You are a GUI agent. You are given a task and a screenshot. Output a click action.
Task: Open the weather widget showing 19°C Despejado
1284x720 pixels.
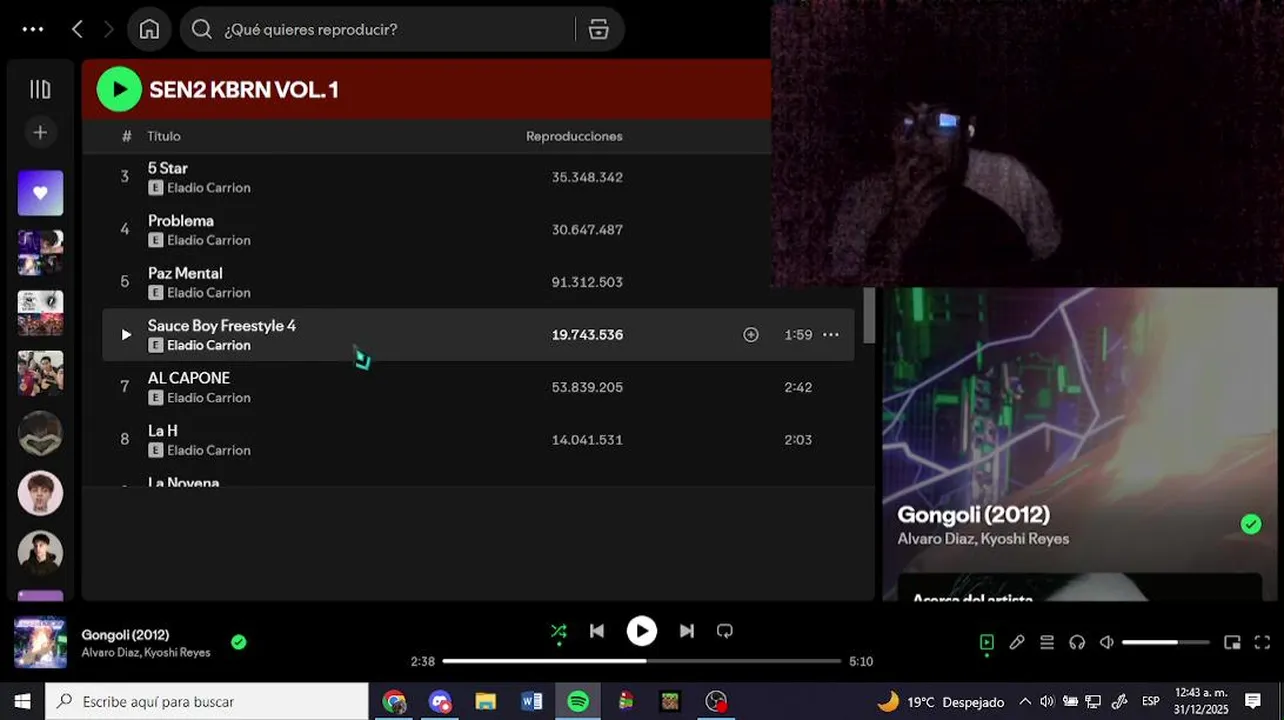(x=940, y=701)
